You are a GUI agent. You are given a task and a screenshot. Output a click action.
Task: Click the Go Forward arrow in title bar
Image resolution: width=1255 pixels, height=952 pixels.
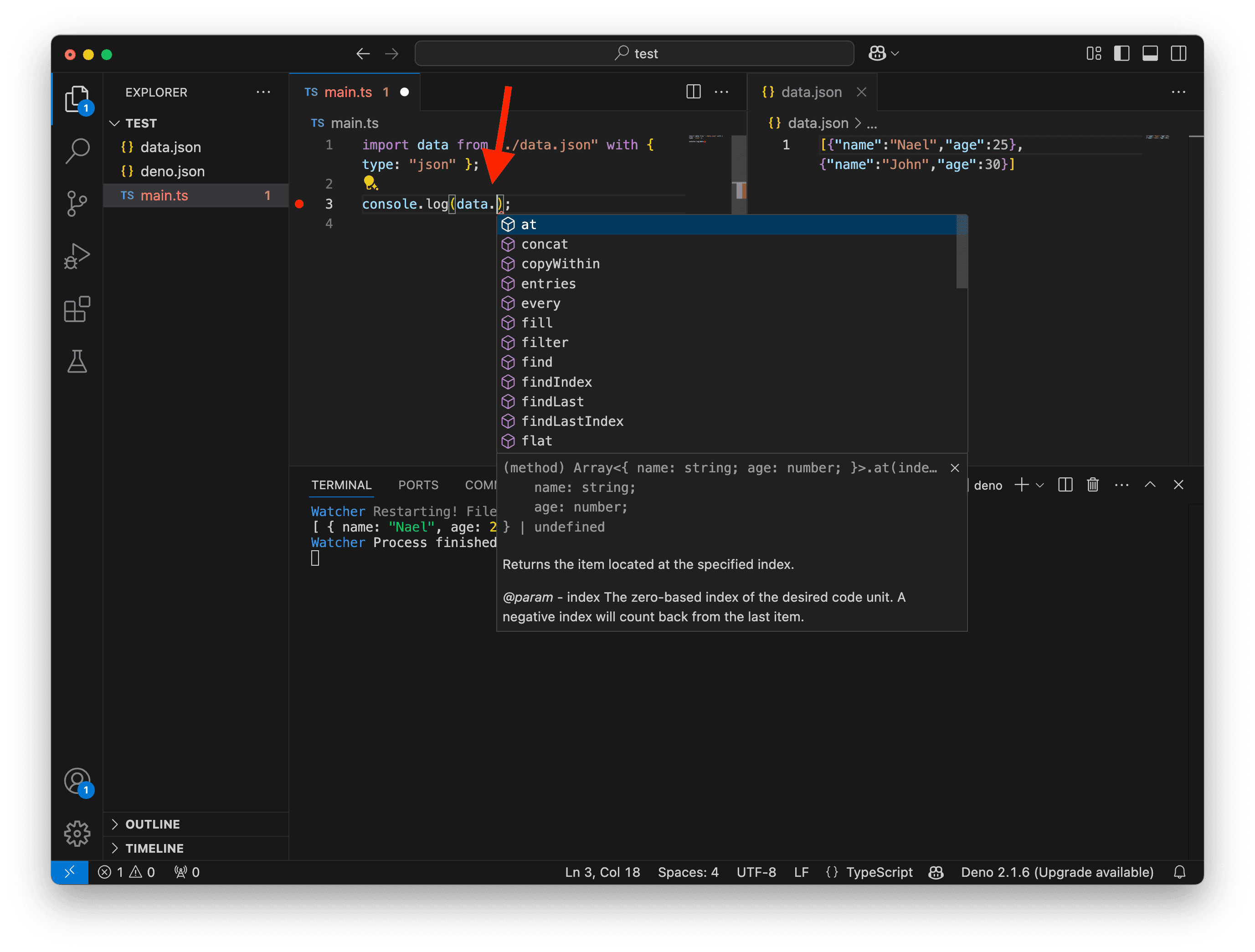[391, 54]
